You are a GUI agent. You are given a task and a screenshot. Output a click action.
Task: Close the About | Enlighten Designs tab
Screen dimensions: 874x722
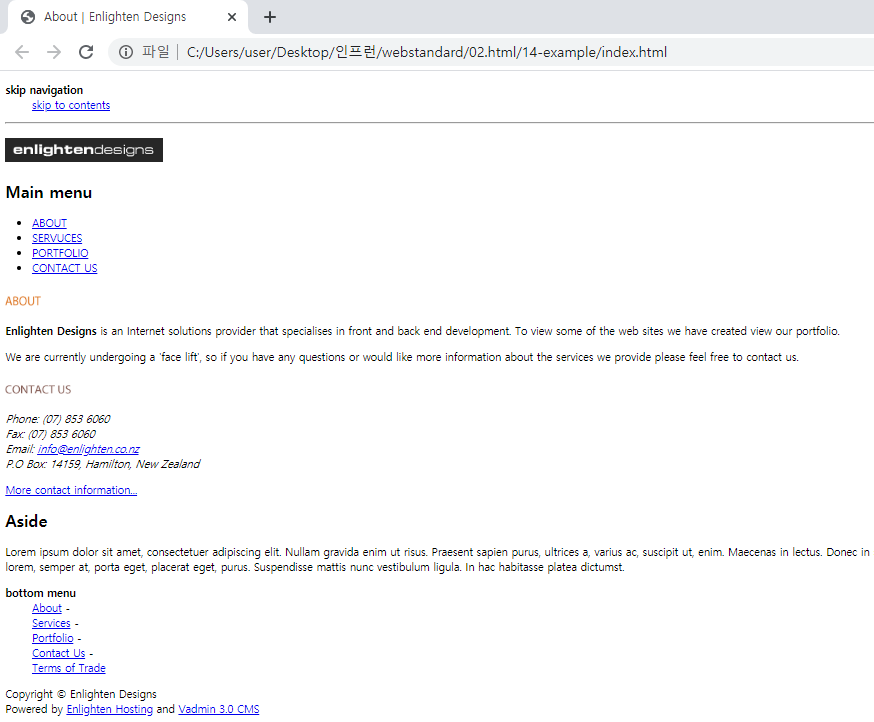(x=232, y=17)
